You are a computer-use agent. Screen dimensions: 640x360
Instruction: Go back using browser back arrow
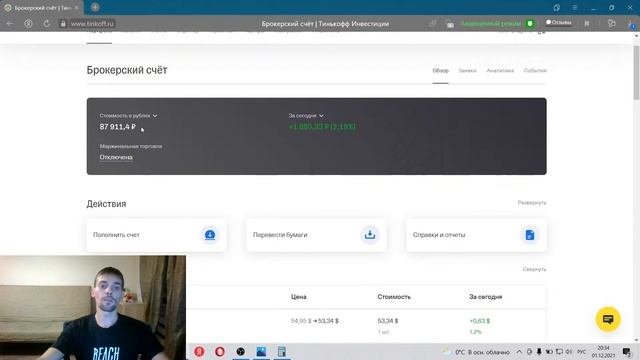tap(9, 24)
